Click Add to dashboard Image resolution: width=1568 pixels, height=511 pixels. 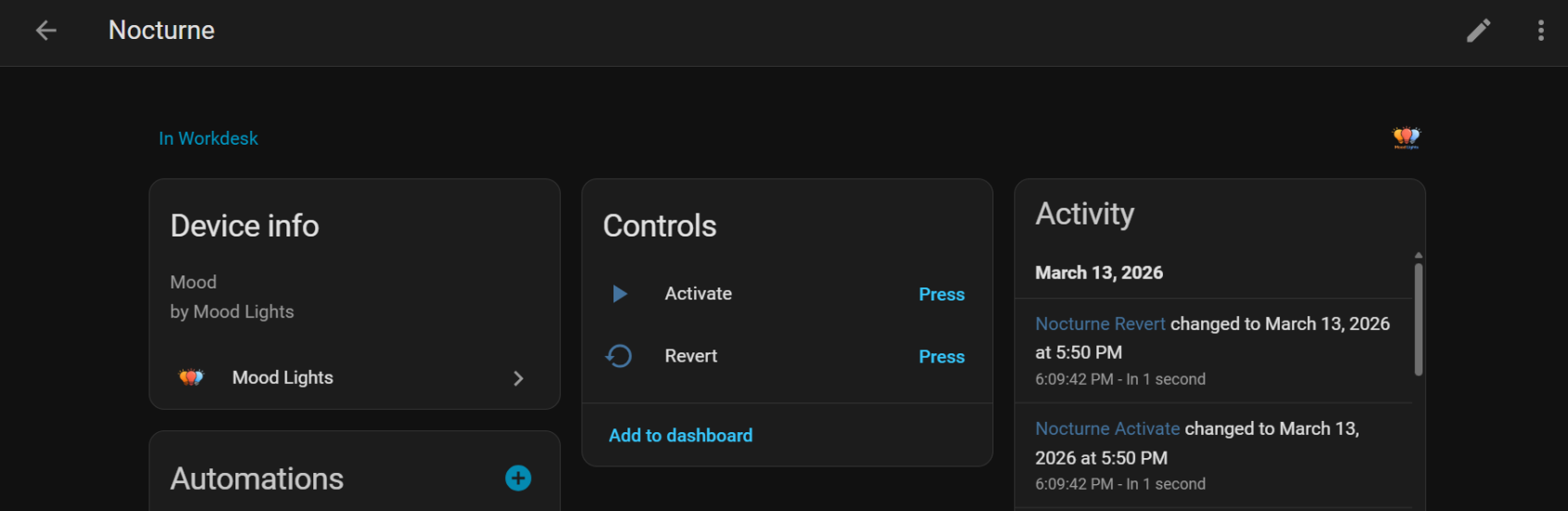click(680, 436)
